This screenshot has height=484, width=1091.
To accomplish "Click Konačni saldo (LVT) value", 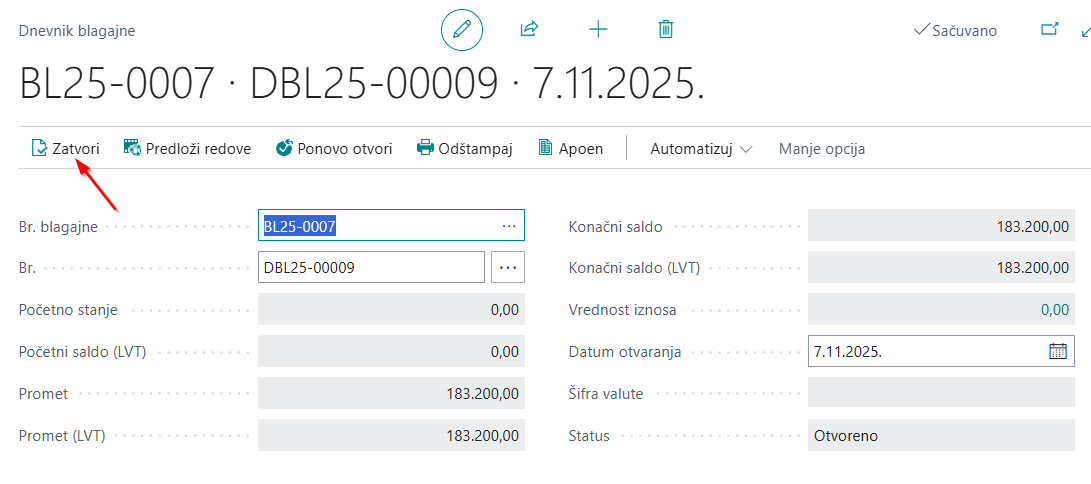I will pos(941,267).
